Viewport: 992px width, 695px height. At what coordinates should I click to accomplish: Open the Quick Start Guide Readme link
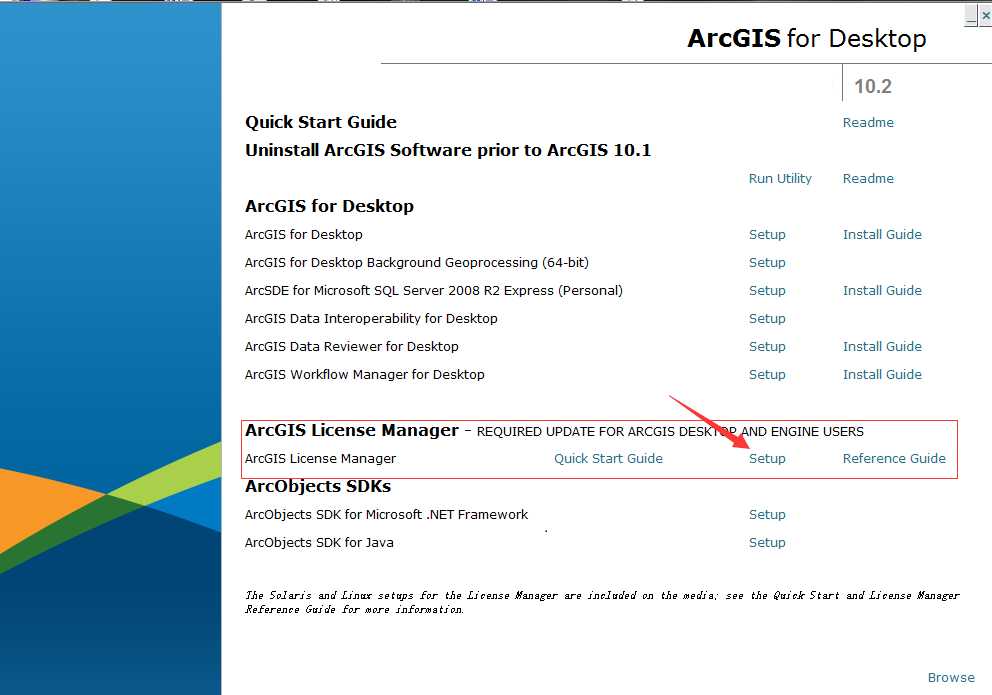tap(868, 123)
